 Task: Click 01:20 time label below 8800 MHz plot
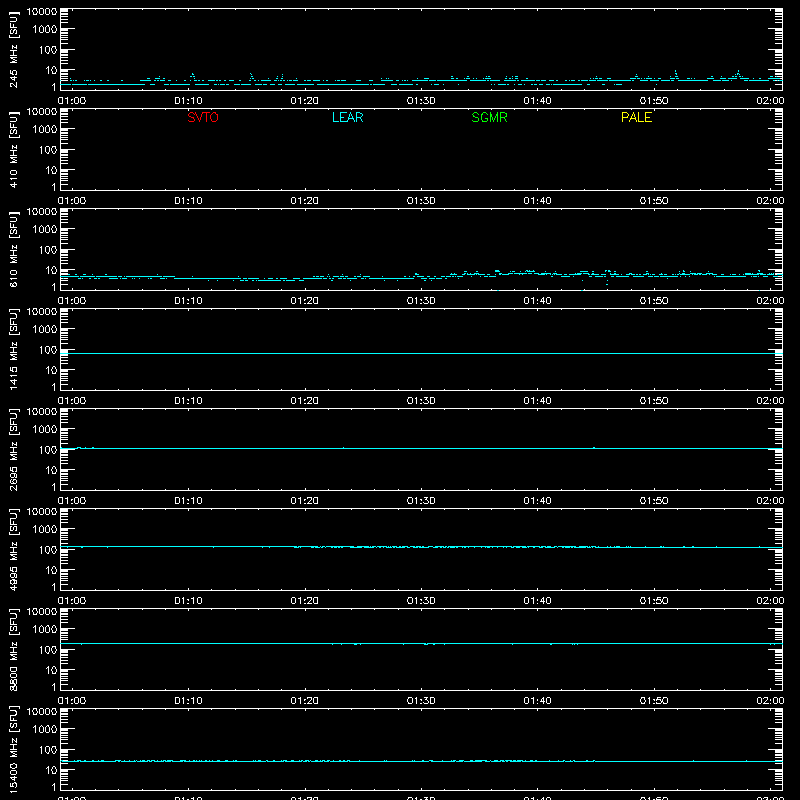pos(305,701)
